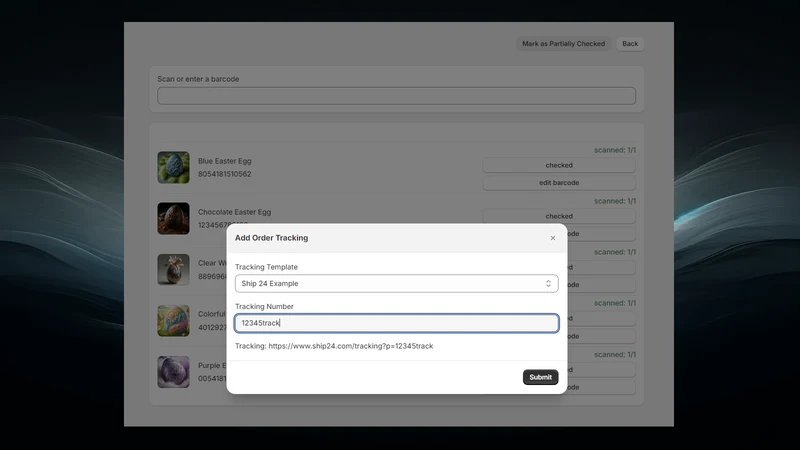Go Back from the scan page
Viewport: 800px width, 450px height.
630,44
